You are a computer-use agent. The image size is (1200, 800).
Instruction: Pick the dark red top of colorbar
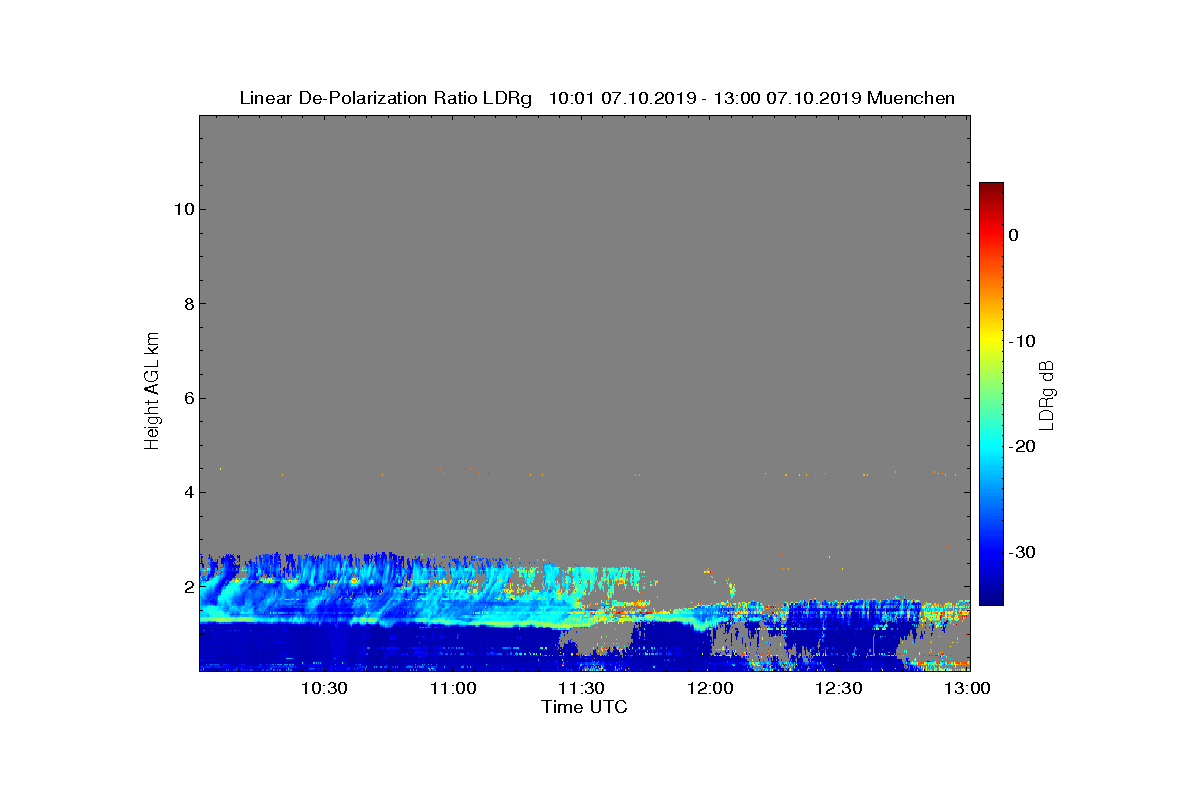(x=991, y=188)
